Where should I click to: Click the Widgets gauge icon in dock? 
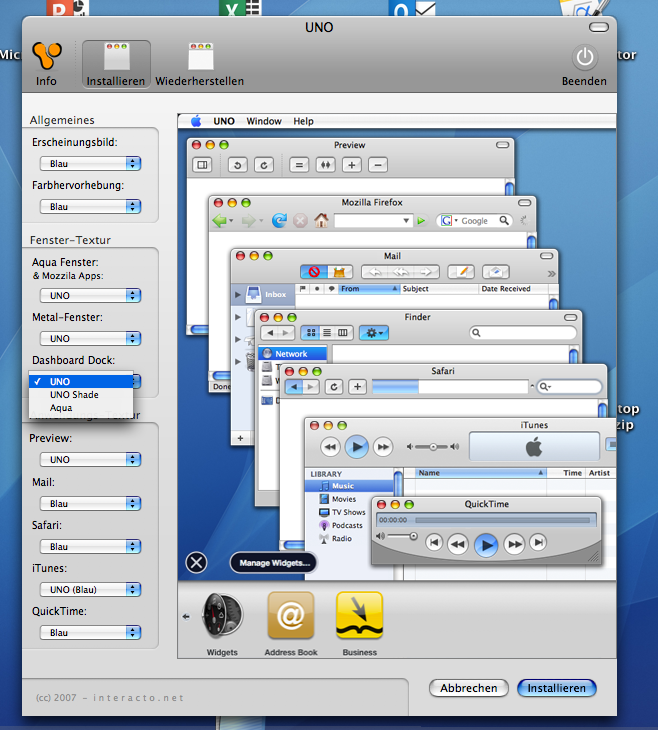(223, 615)
